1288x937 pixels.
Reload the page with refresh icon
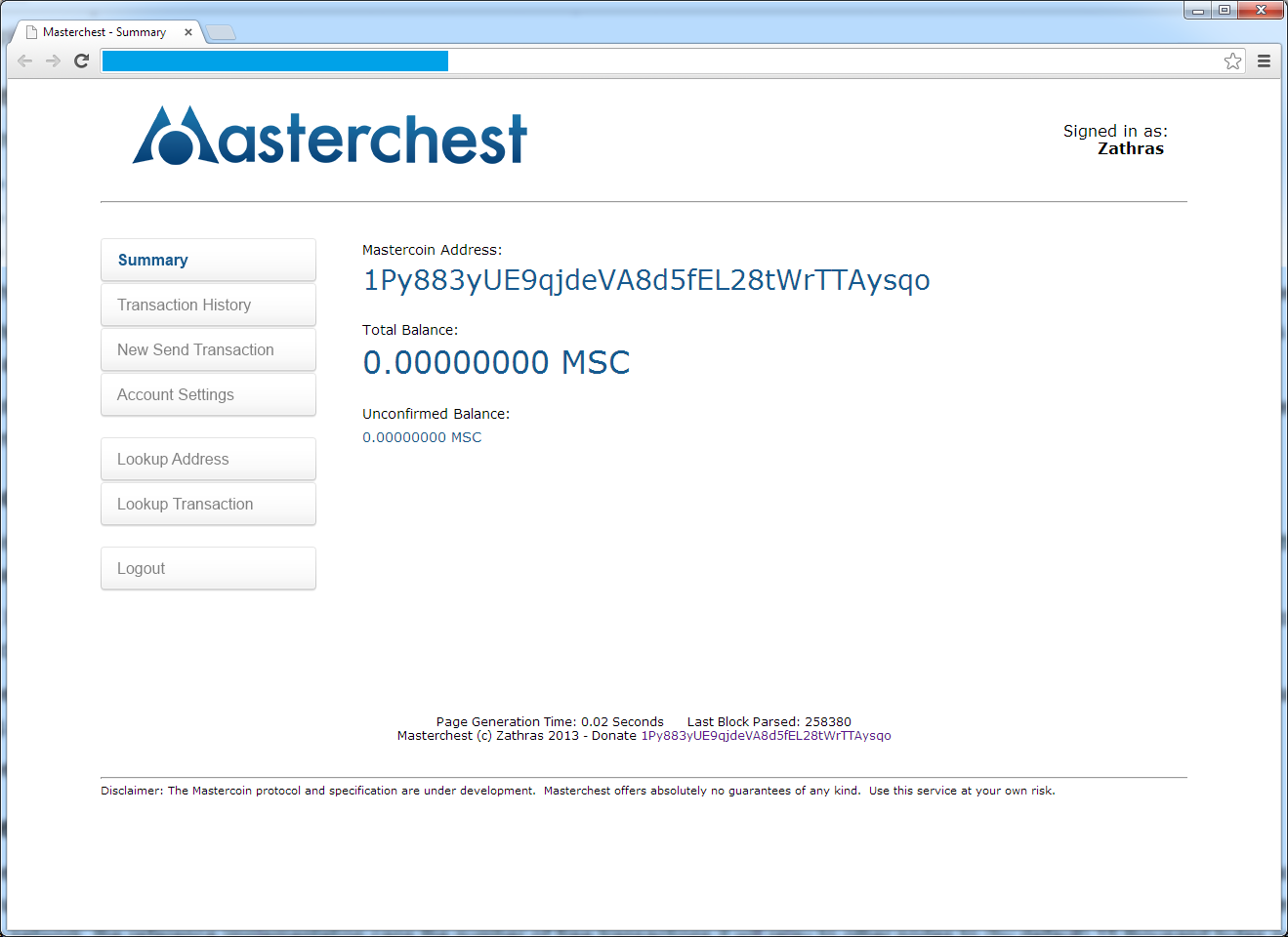point(82,61)
